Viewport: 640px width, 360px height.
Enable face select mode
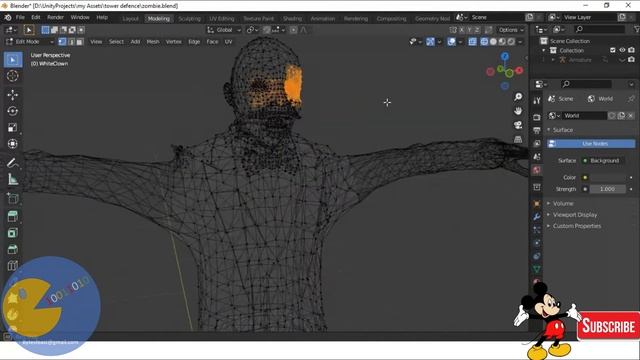pos(80,42)
